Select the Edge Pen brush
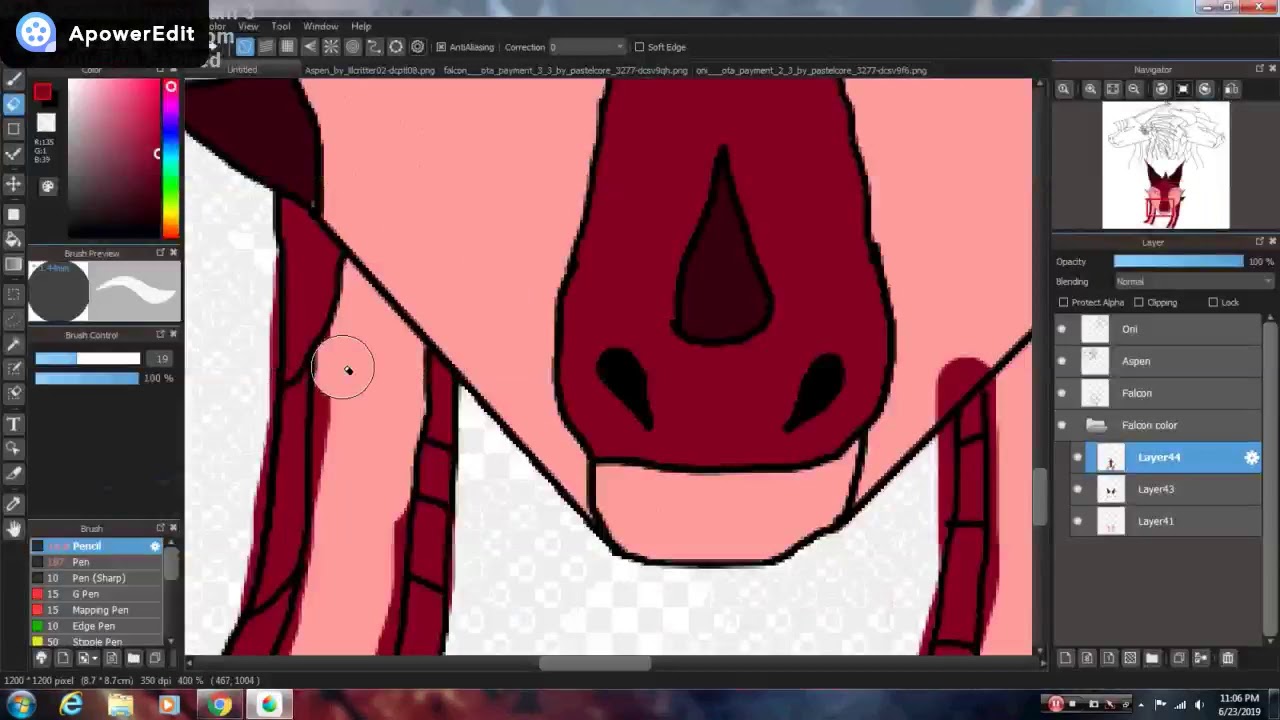The height and width of the screenshot is (720, 1280). [x=96, y=626]
